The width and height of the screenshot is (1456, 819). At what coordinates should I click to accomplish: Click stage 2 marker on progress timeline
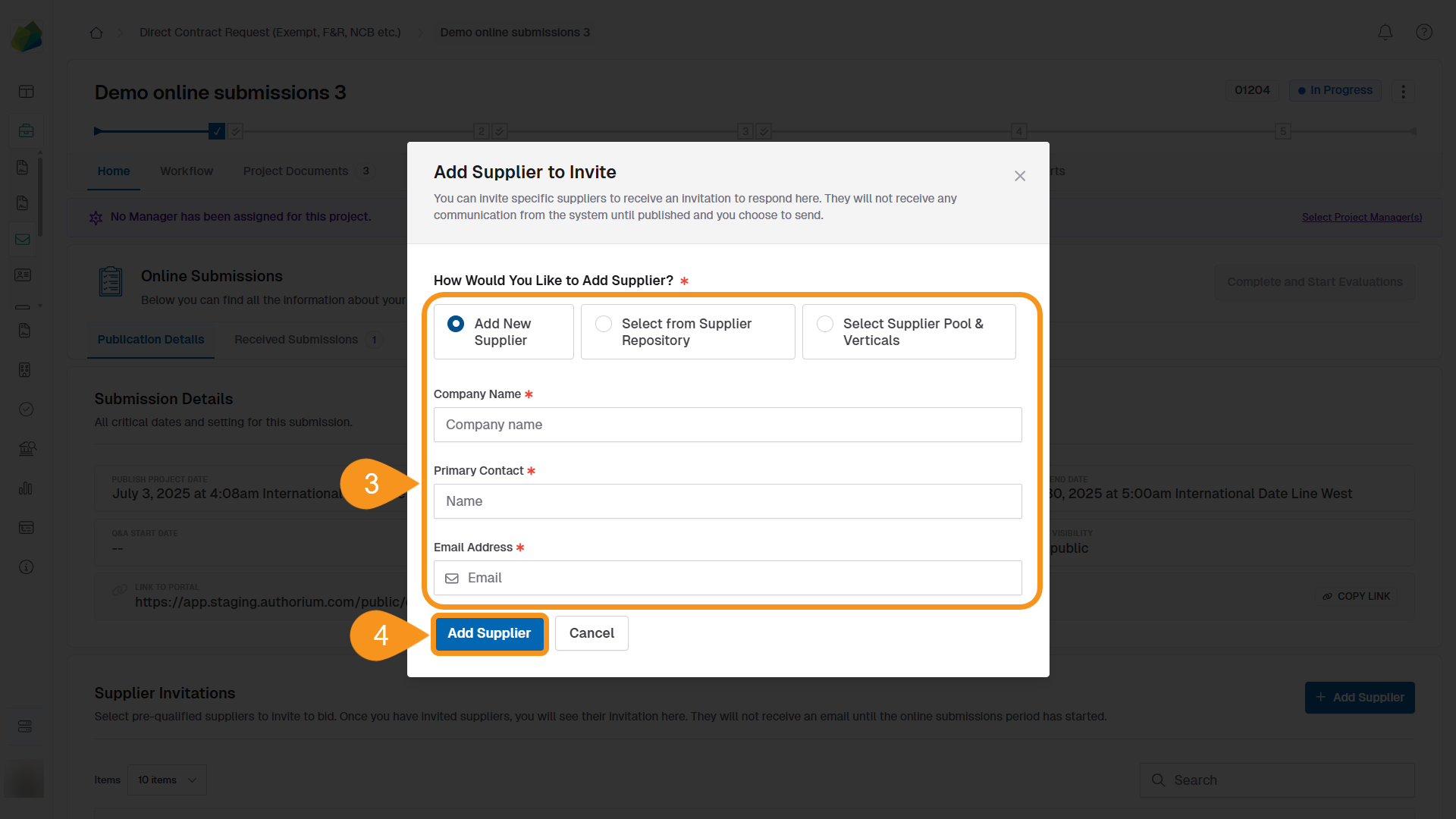click(481, 131)
